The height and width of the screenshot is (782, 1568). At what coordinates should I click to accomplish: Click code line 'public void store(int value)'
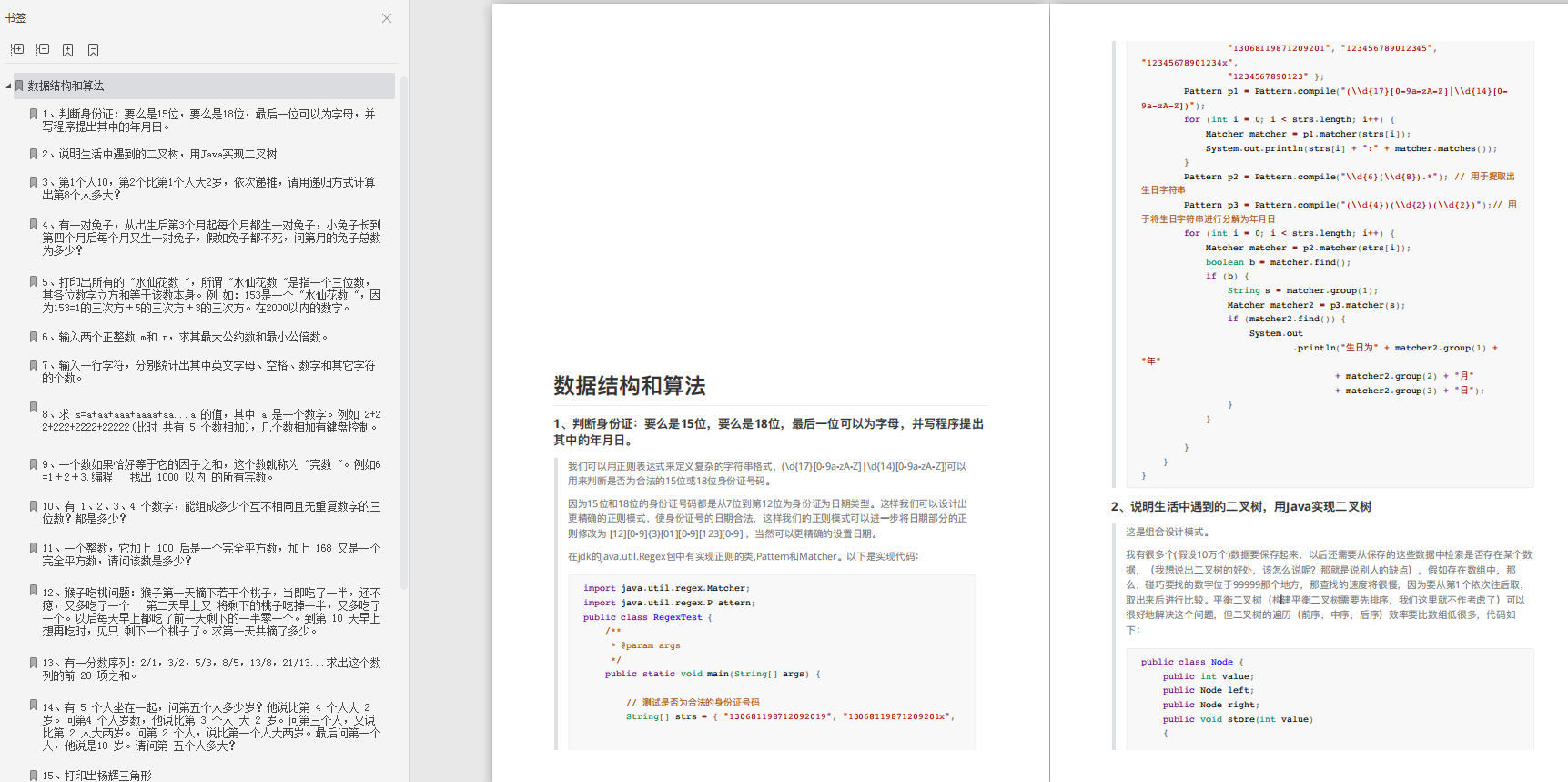click(1238, 719)
